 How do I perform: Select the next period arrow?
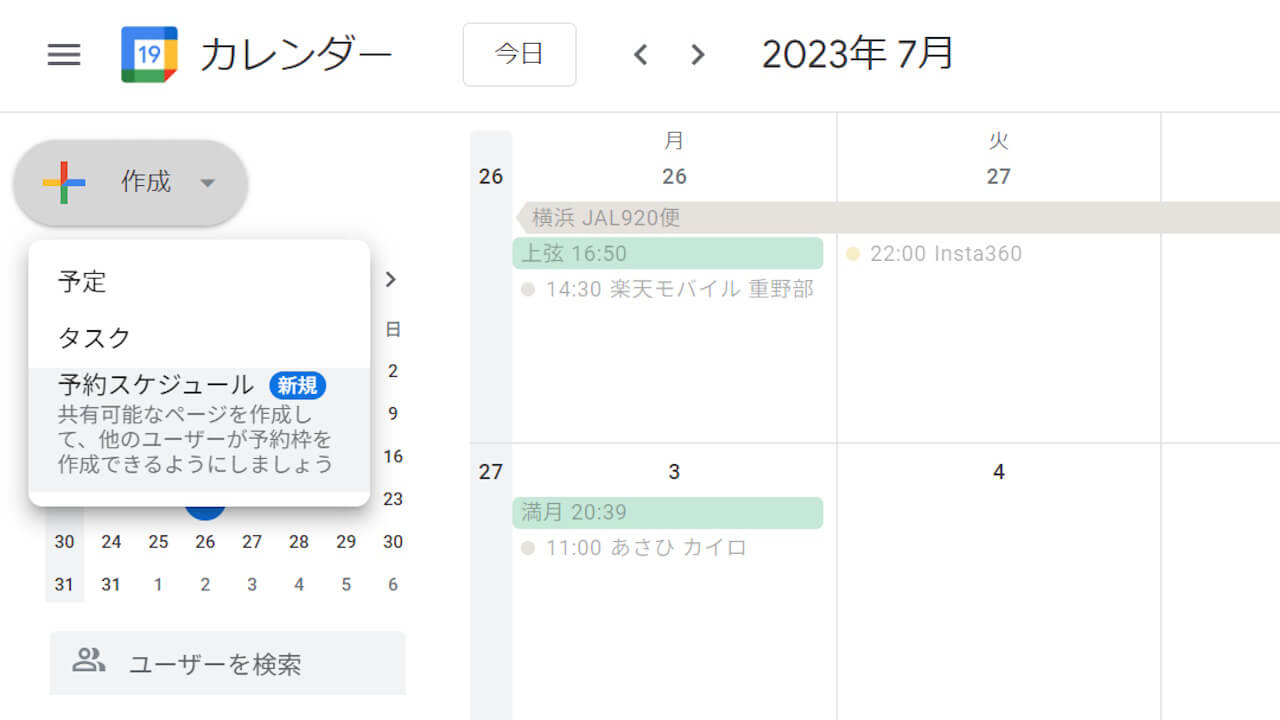[696, 55]
